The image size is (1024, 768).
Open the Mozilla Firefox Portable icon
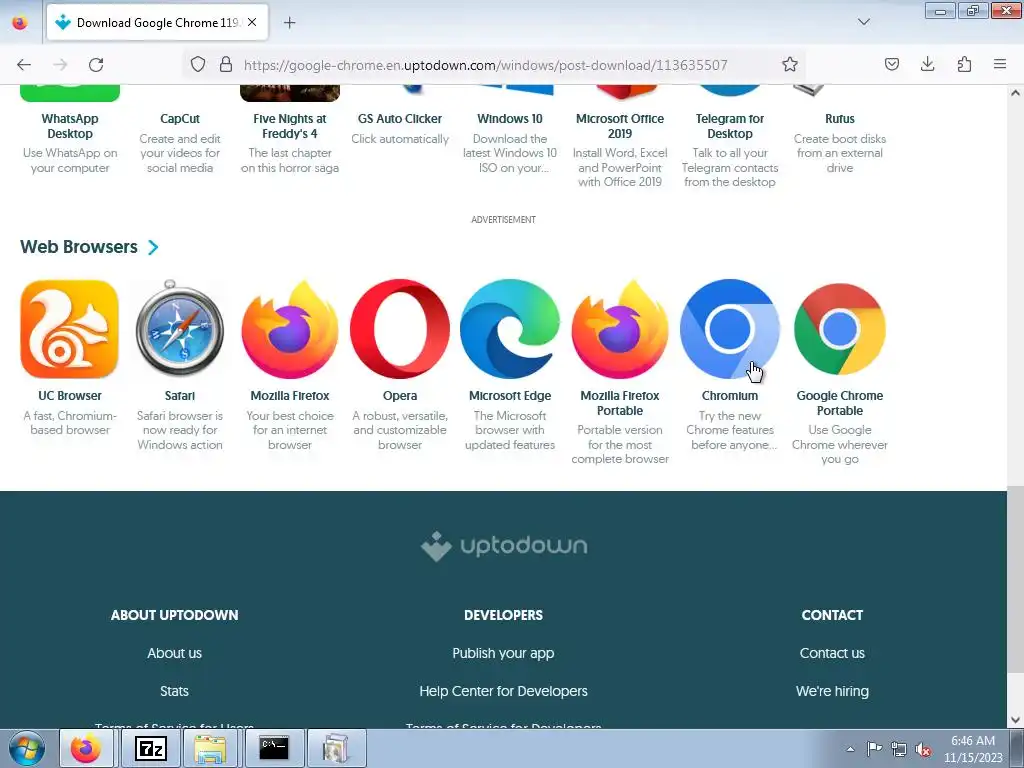pyautogui.click(x=620, y=329)
